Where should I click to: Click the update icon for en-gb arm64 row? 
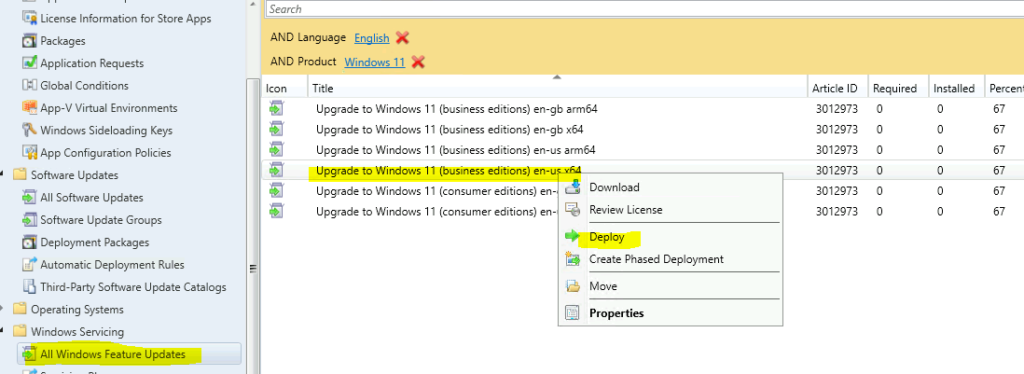tap(276, 108)
